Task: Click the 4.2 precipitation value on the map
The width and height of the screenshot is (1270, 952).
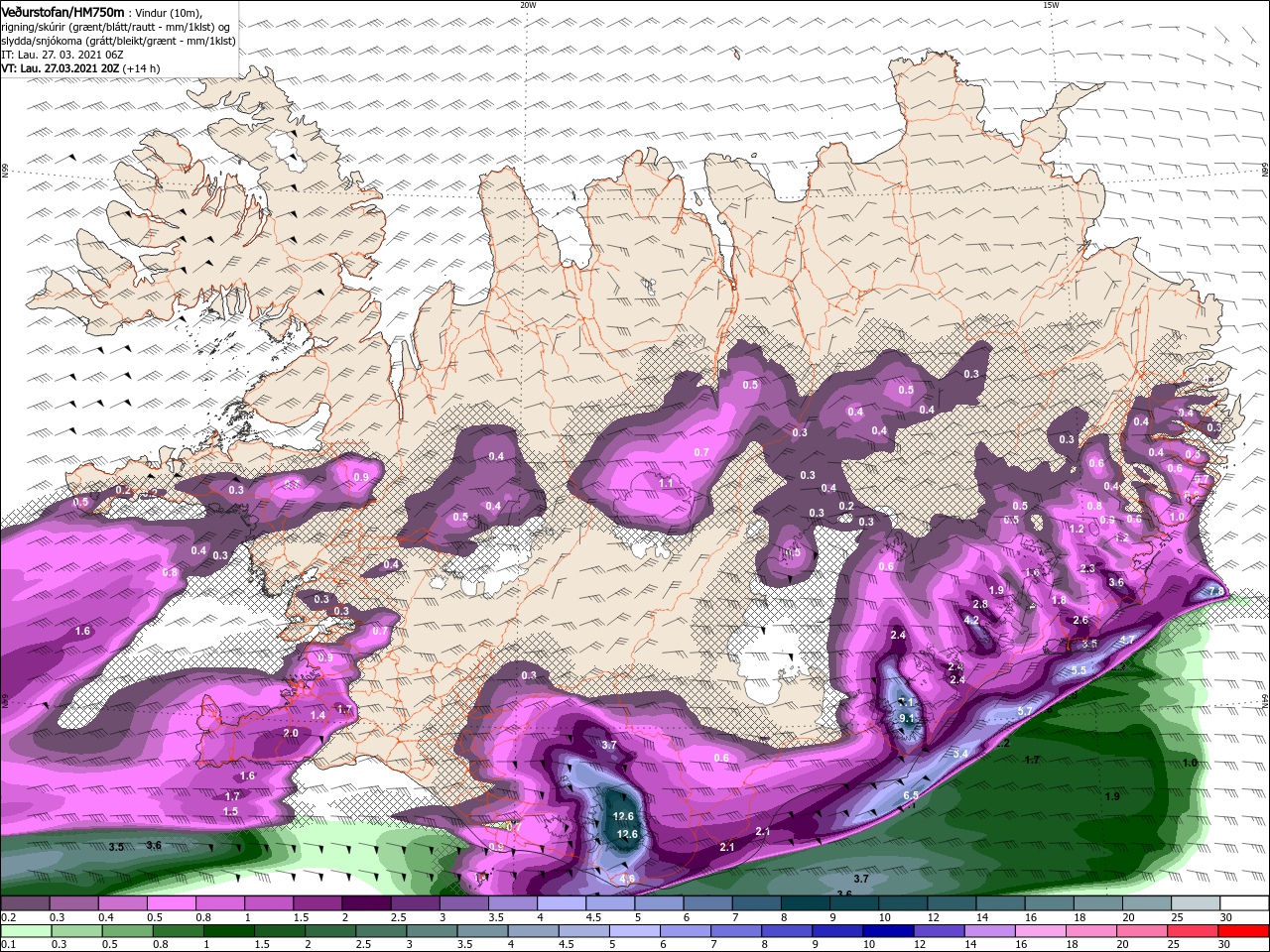Action: click(x=971, y=621)
